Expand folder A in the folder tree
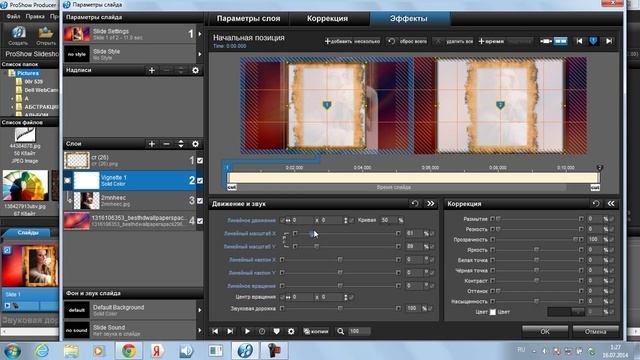The width and height of the screenshot is (640, 360). (x=12, y=98)
